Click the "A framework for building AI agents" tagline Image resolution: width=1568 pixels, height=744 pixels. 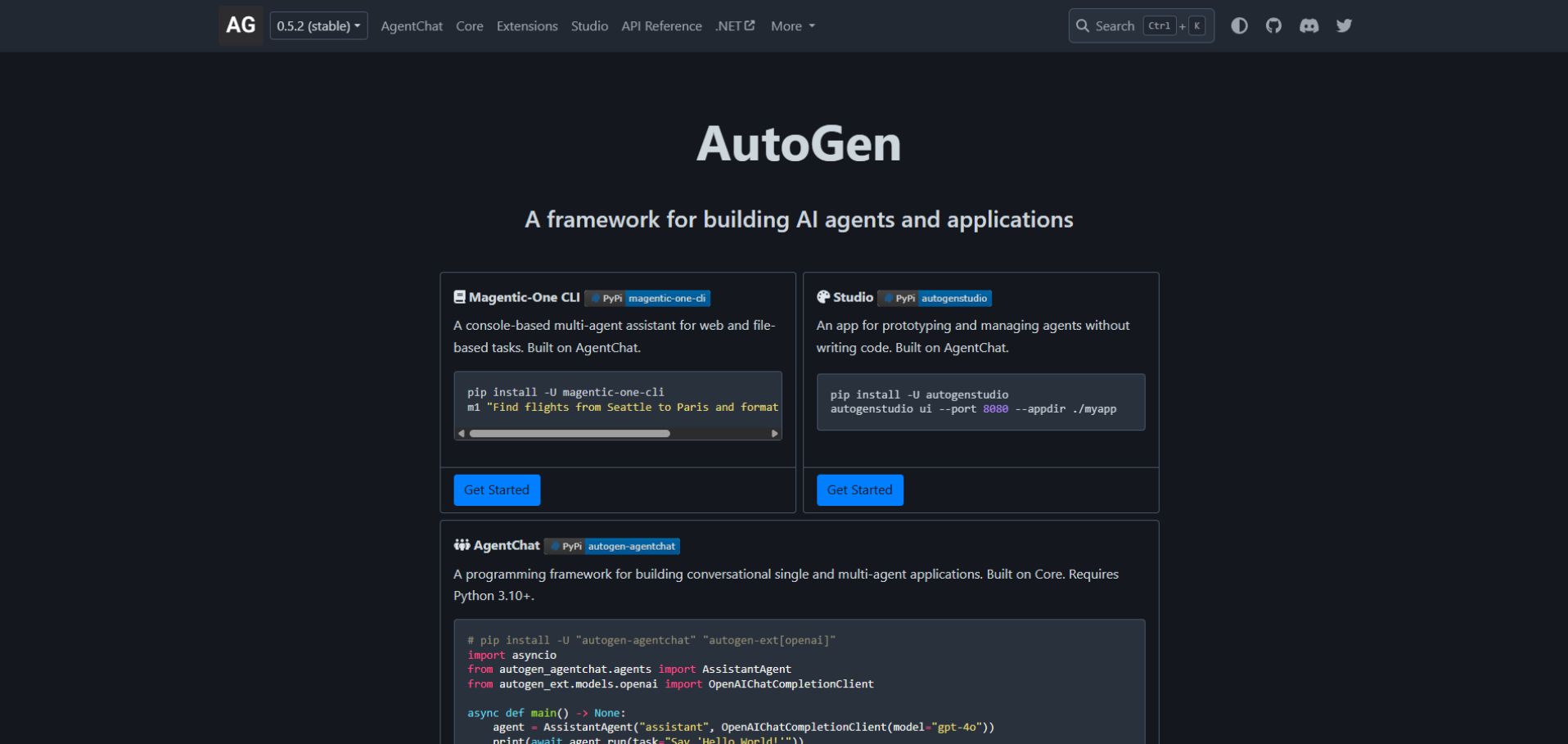(x=799, y=219)
